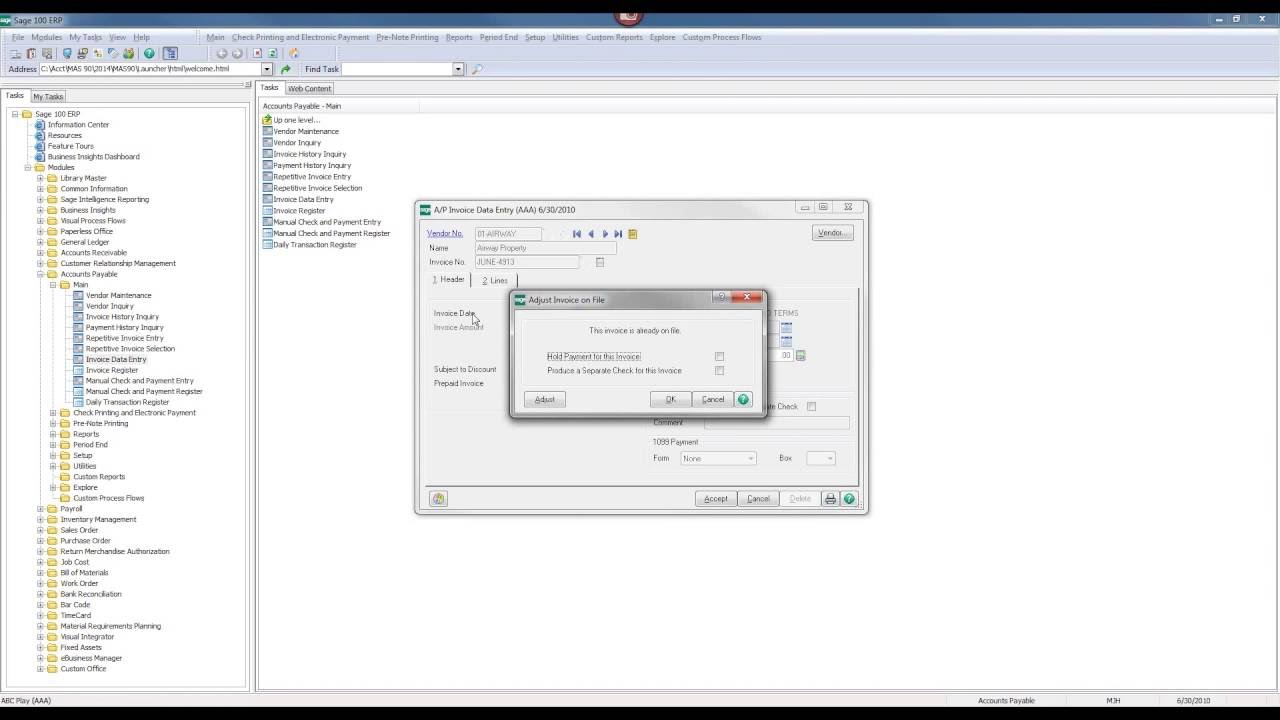Viewport: 1280px width, 720px height.
Task: Click the Adjust button
Action: [545, 399]
